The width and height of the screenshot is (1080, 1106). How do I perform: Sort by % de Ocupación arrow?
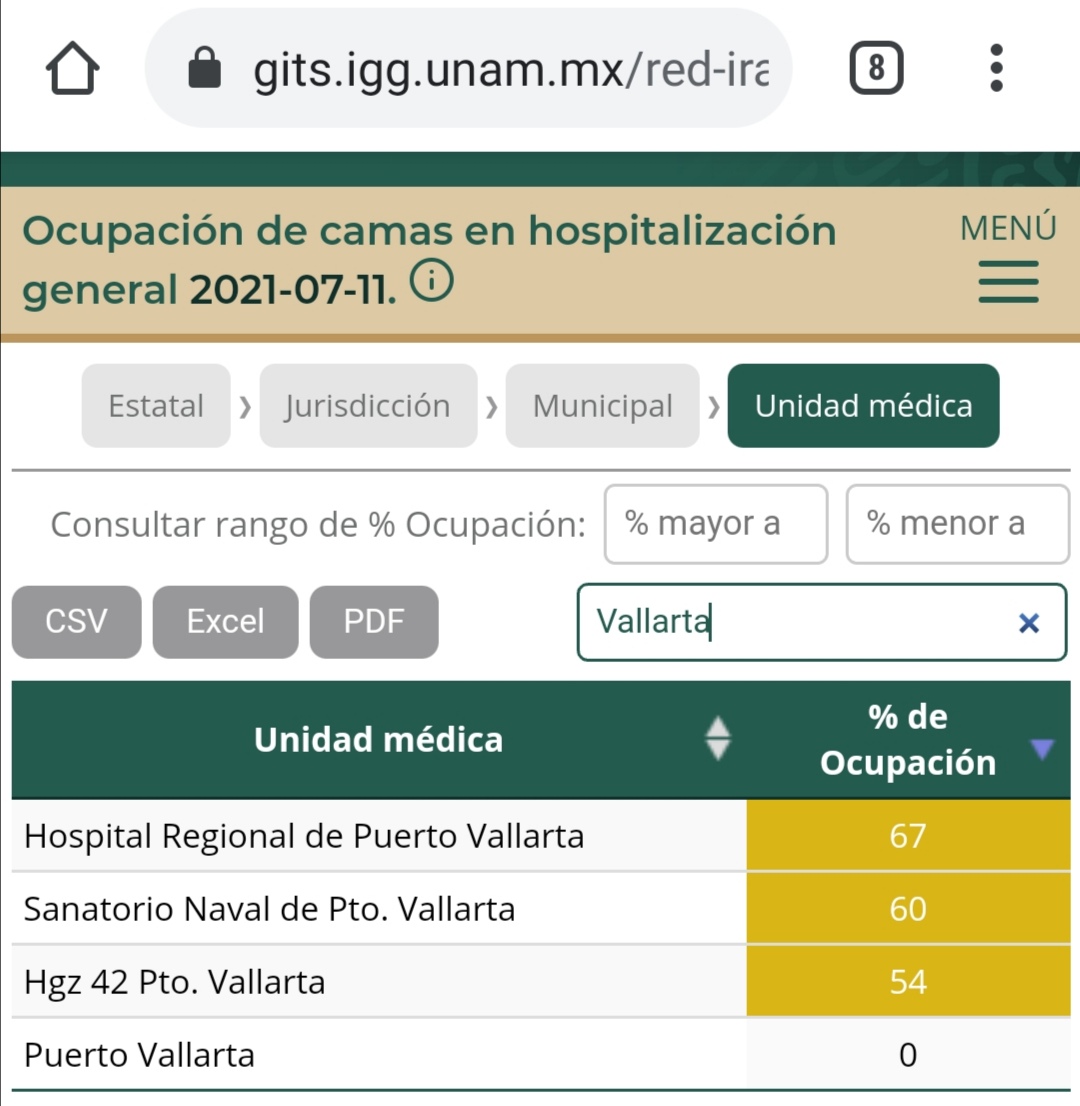click(1042, 749)
